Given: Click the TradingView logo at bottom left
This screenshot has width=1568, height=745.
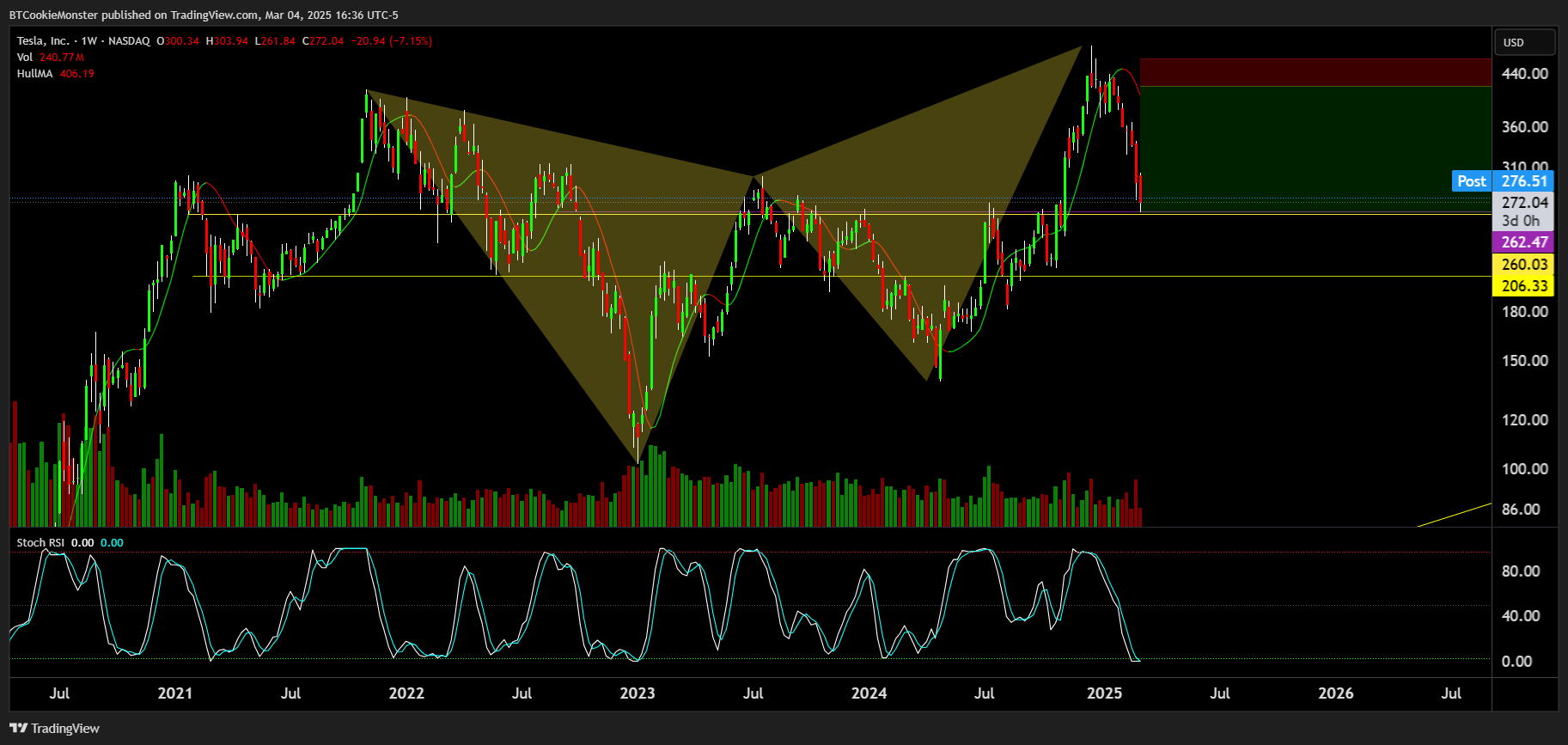Looking at the screenshot, I should tap(54, 728).
